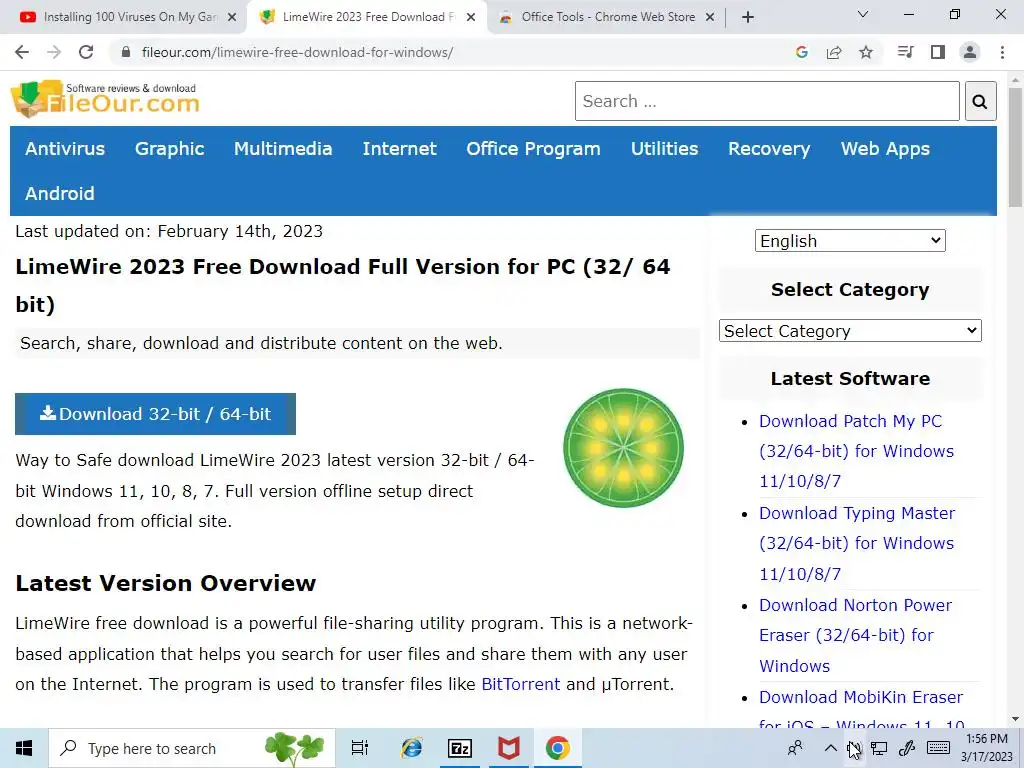The image size is (1024, 768).
Task: Focus the site Search field
Action: [x=767, y=101]
